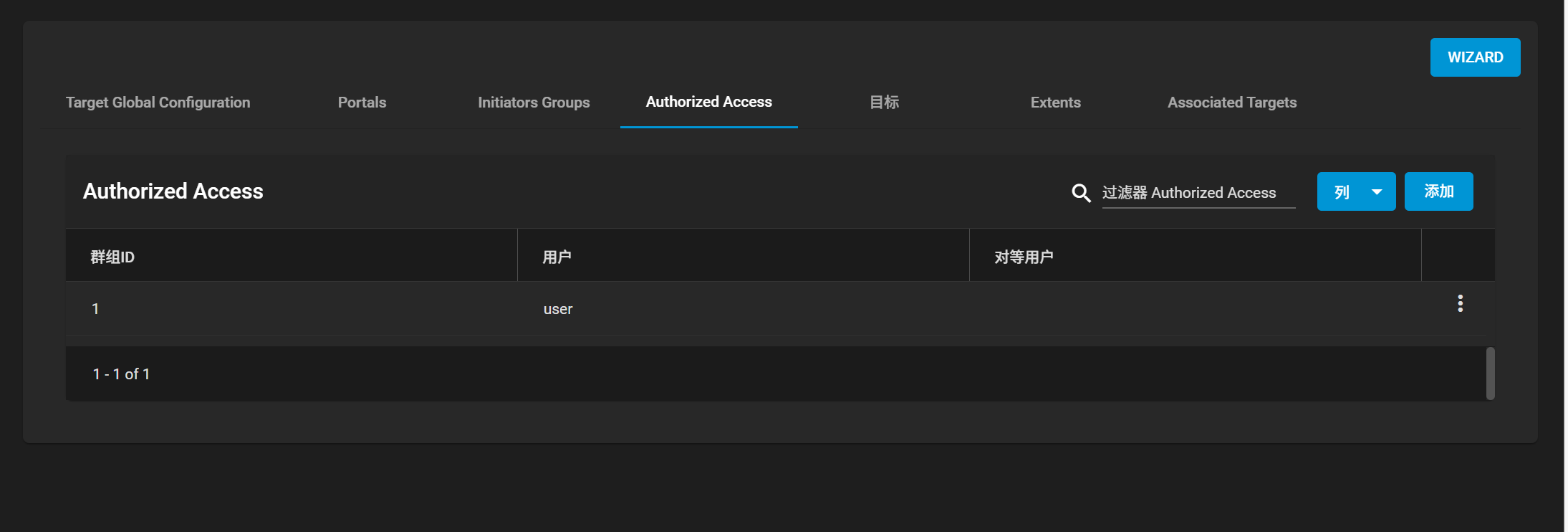
Task: Select the Authorized Access tab
Action: tap(708, 103)
